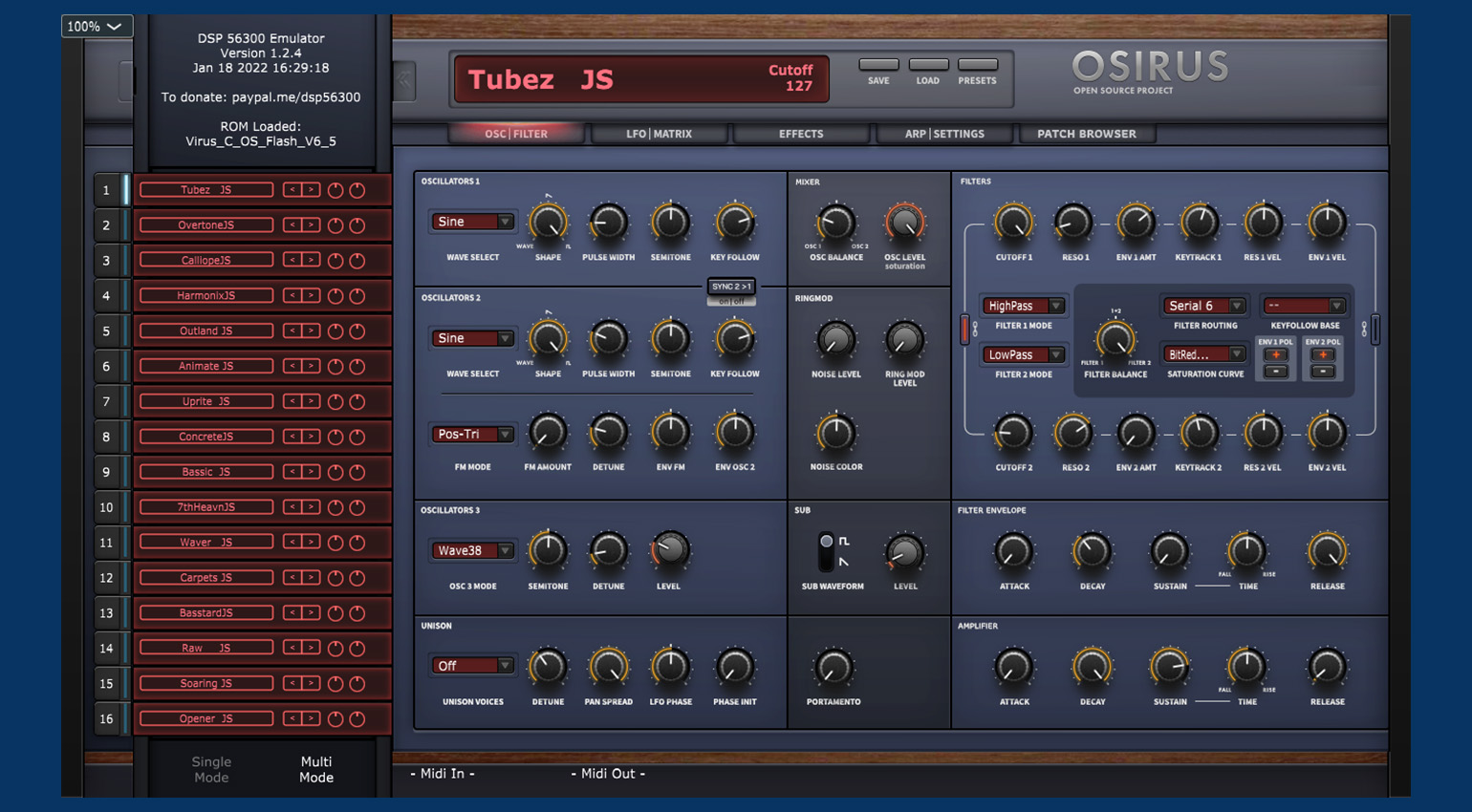Click the Portamento knob
1472x812 pixels.
833,667
